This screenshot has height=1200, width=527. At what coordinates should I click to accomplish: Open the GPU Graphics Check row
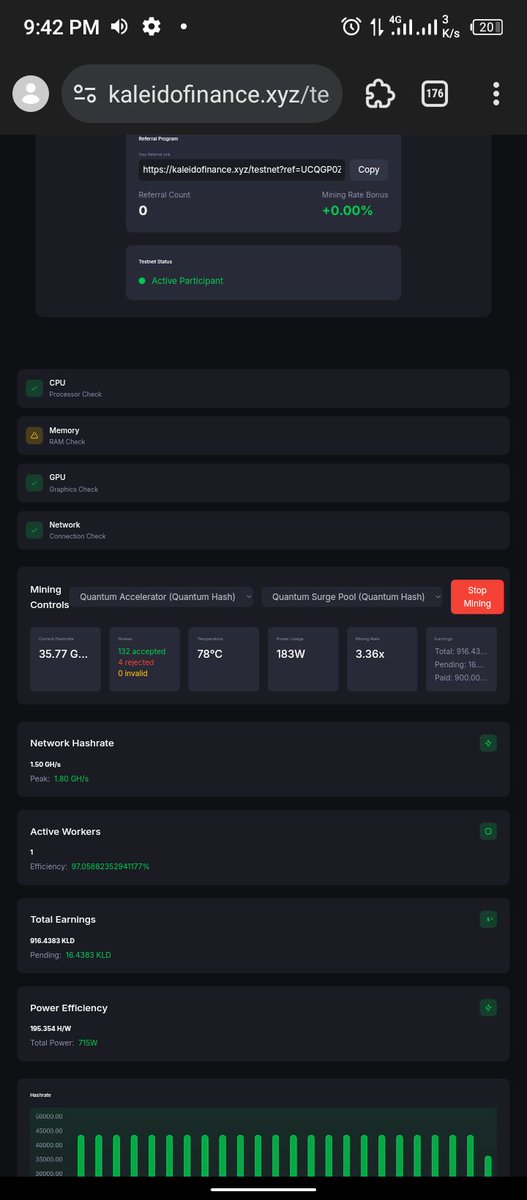pyautogui.click(x=263, y=483)
